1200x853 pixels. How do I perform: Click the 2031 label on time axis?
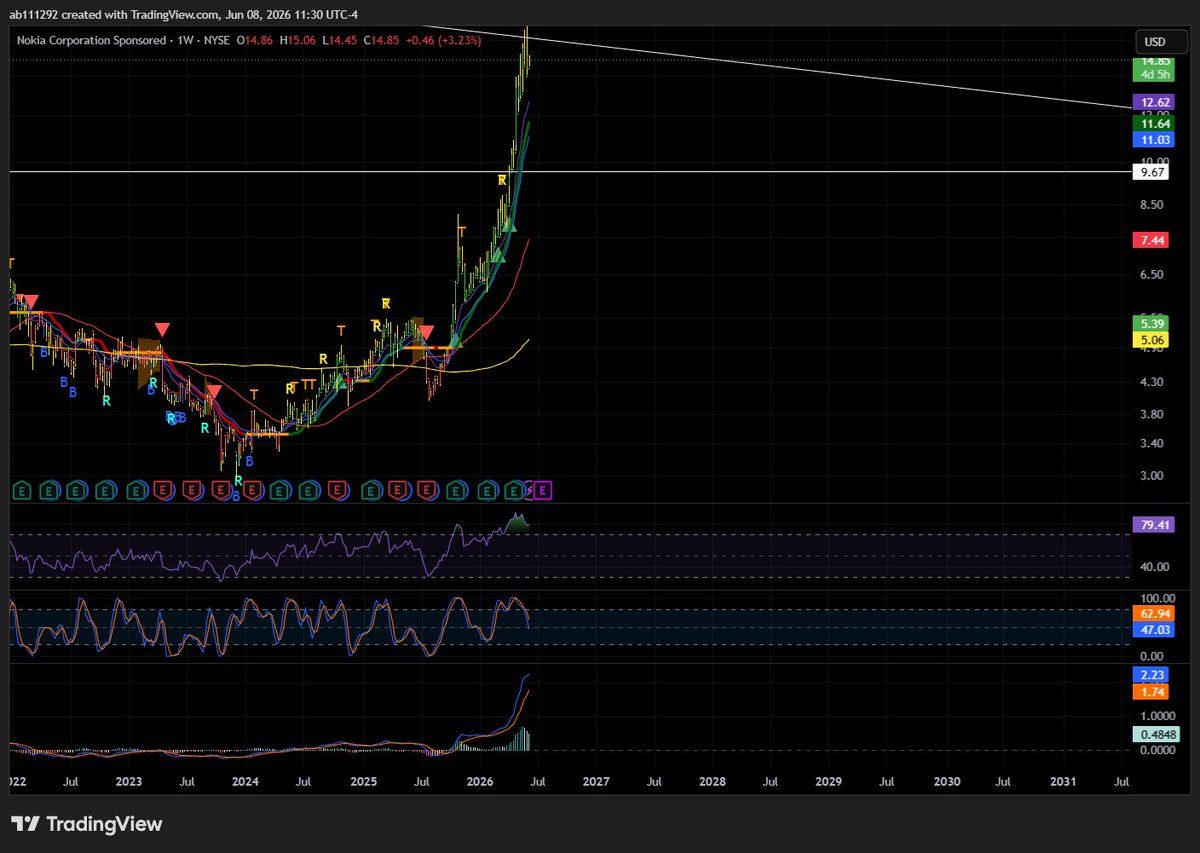click(x=1063, y=781)
